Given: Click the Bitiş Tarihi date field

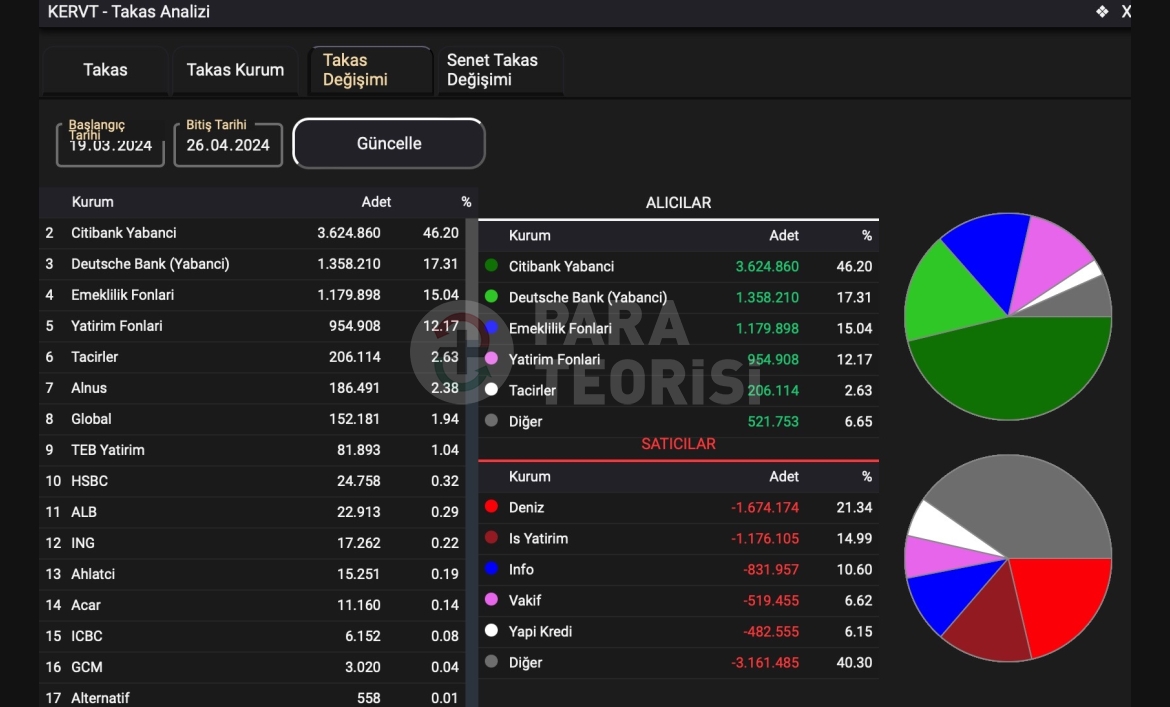Looking at the screenshot, I should (x=228, y=144).
